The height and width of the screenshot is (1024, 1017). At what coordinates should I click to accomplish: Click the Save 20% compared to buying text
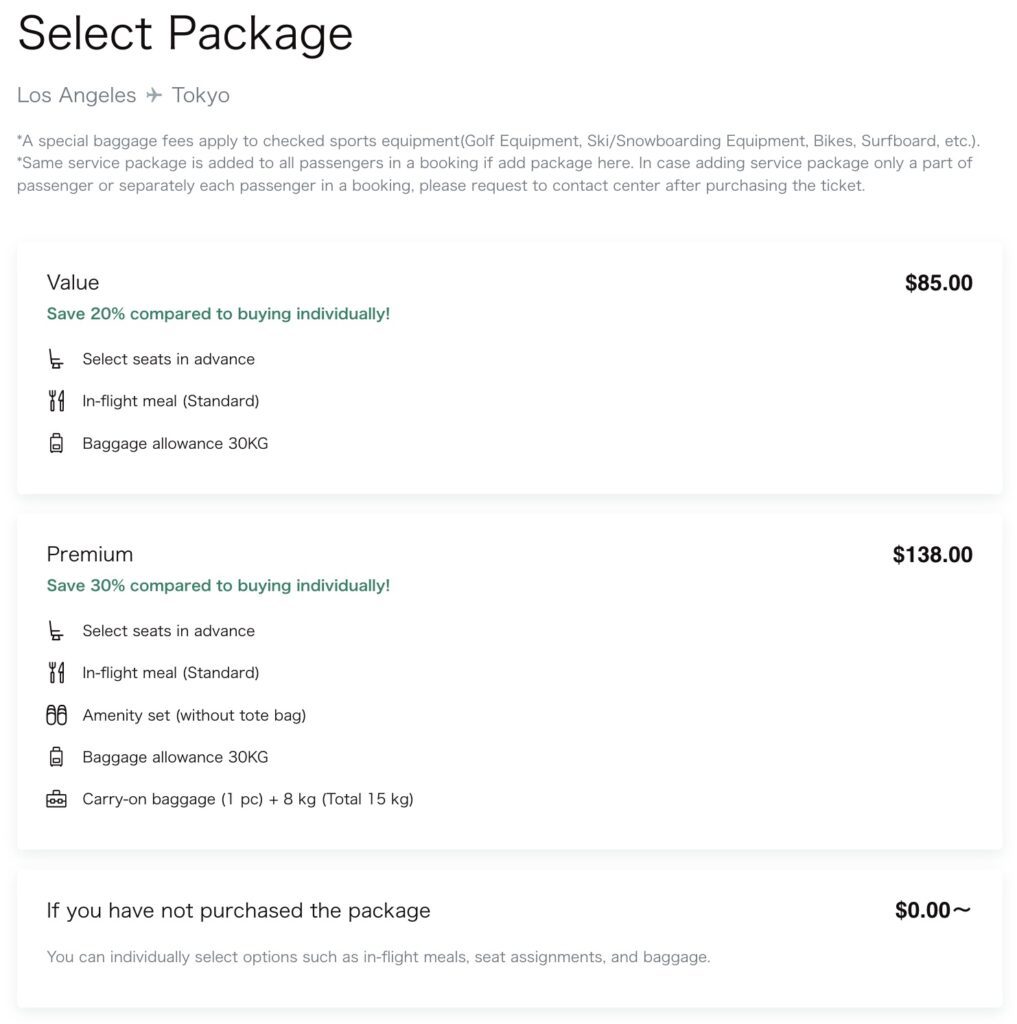(218, 314)
